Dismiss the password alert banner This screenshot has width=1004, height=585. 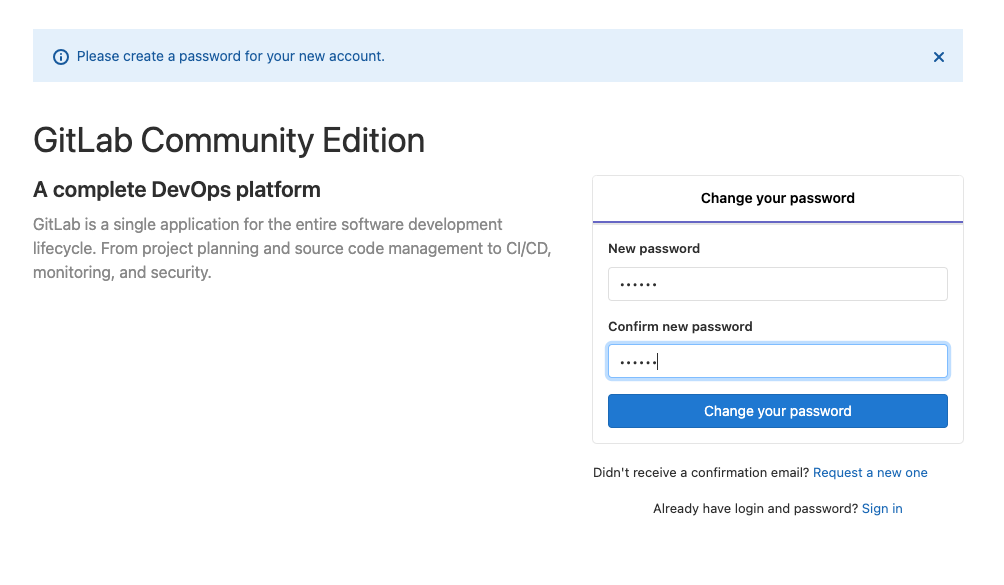(939, 57)
